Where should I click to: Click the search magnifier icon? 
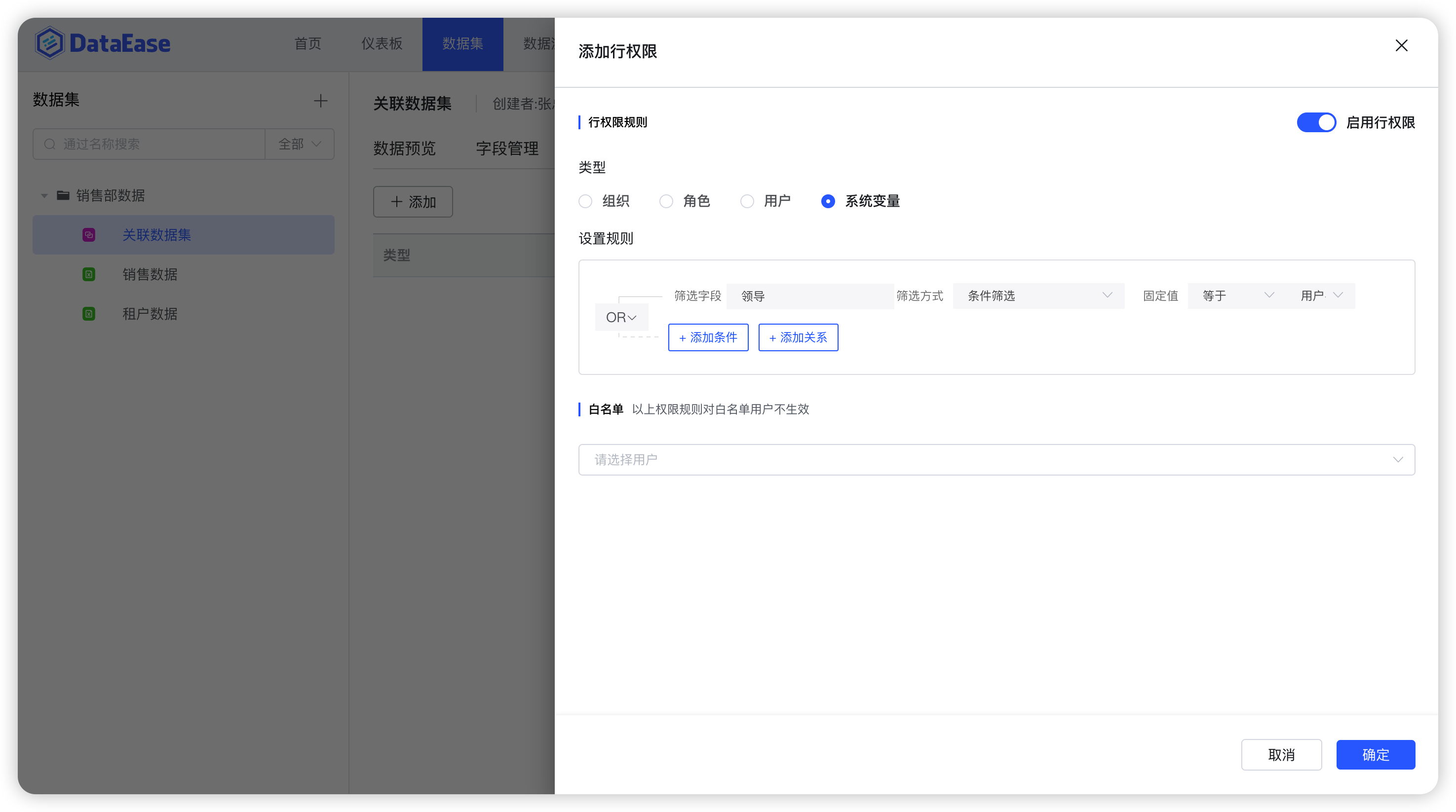pyautogui.click(x=50, y=144)
